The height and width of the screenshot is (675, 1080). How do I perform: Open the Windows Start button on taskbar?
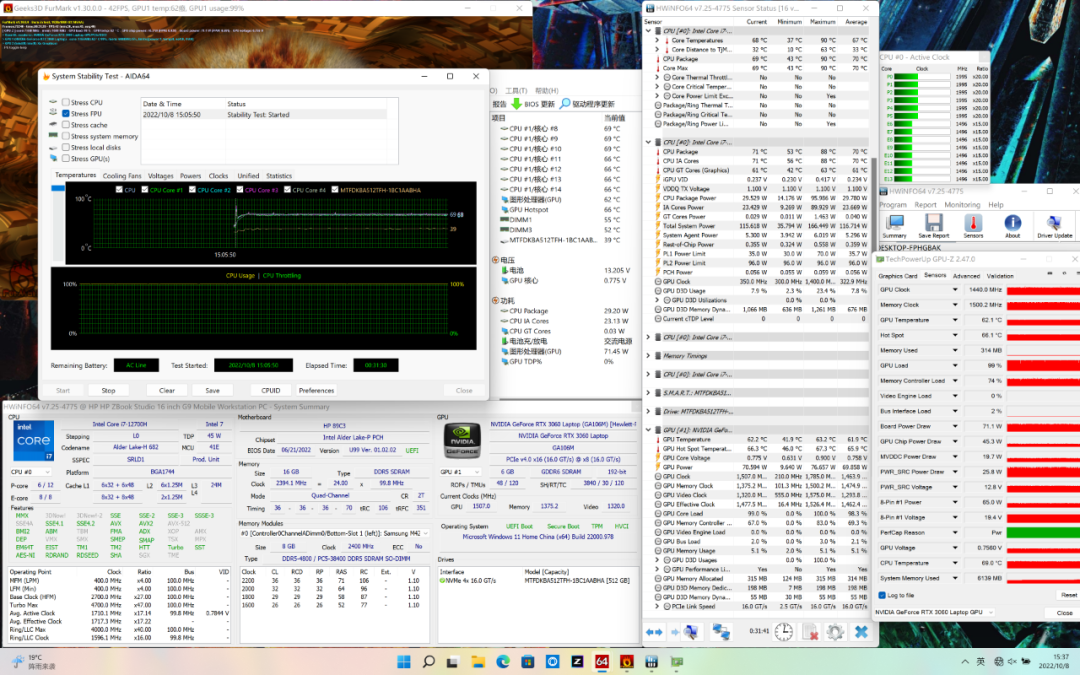coord(404,662)
